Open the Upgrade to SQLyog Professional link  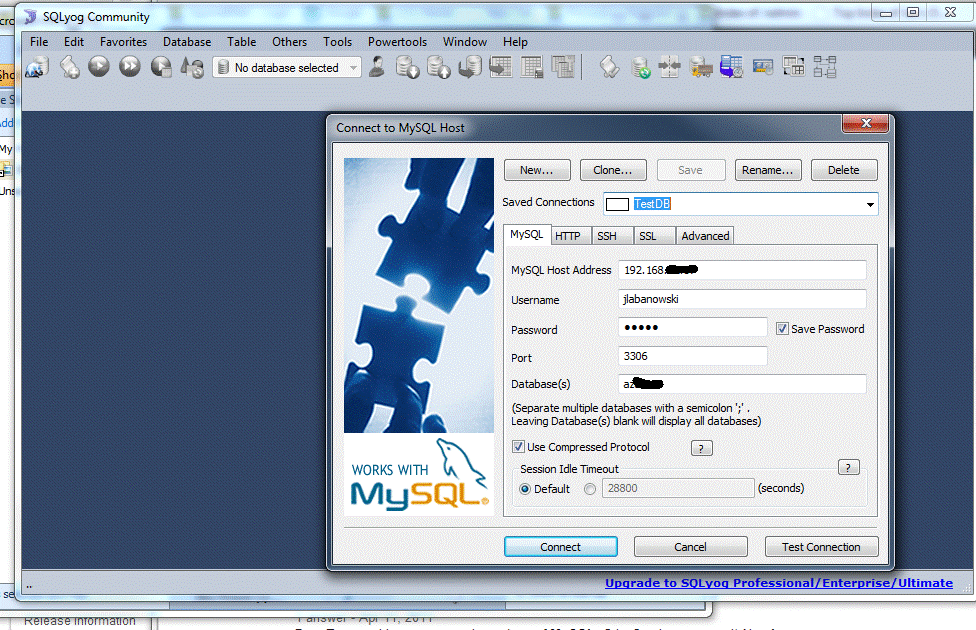(x=778, y=583)
